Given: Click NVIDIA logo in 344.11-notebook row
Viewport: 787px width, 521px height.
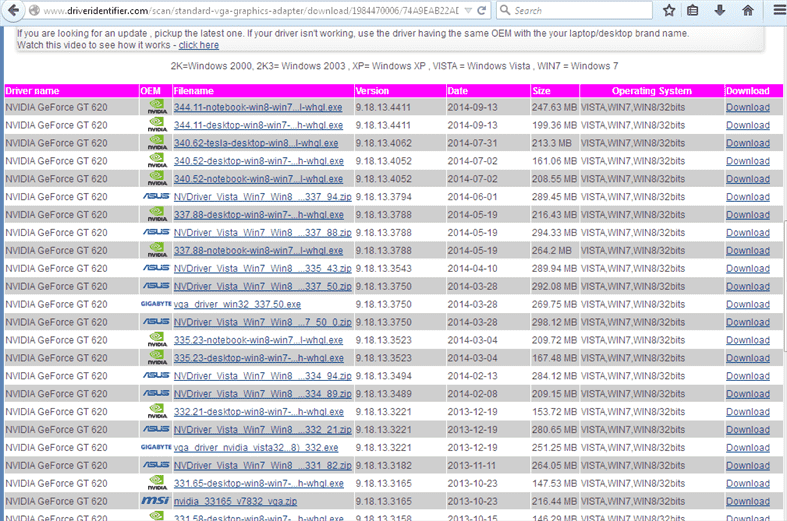Looking at the screenshot, I should (157, 107).
